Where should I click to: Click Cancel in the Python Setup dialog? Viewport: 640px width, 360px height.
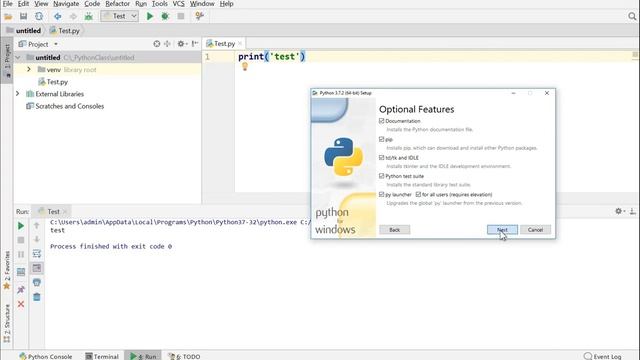(535, 230)
